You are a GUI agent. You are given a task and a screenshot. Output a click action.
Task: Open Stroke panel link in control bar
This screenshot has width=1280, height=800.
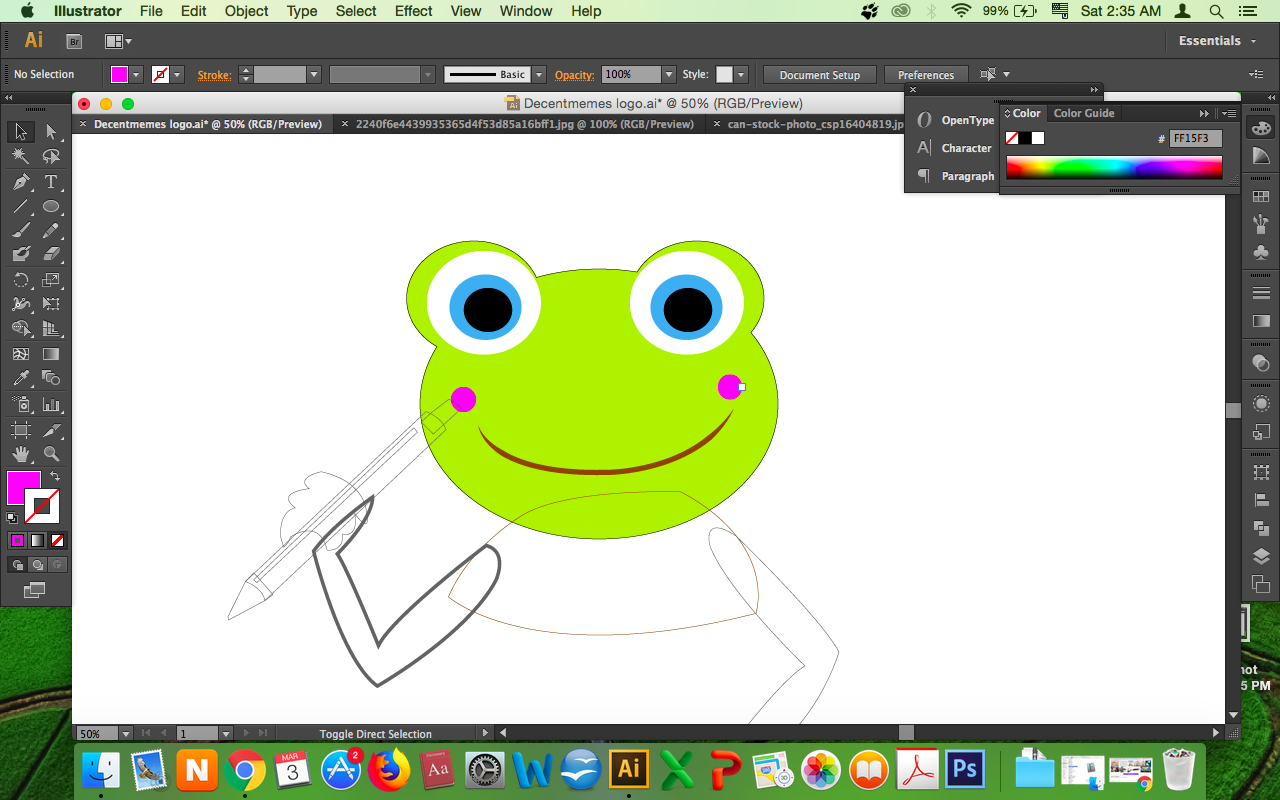pos(214,75)
